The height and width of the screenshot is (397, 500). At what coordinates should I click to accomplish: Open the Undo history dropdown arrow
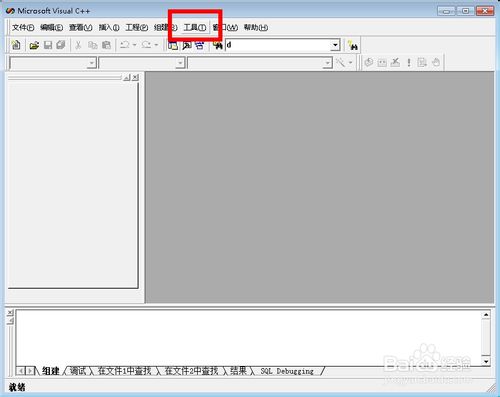click(134, 45)
